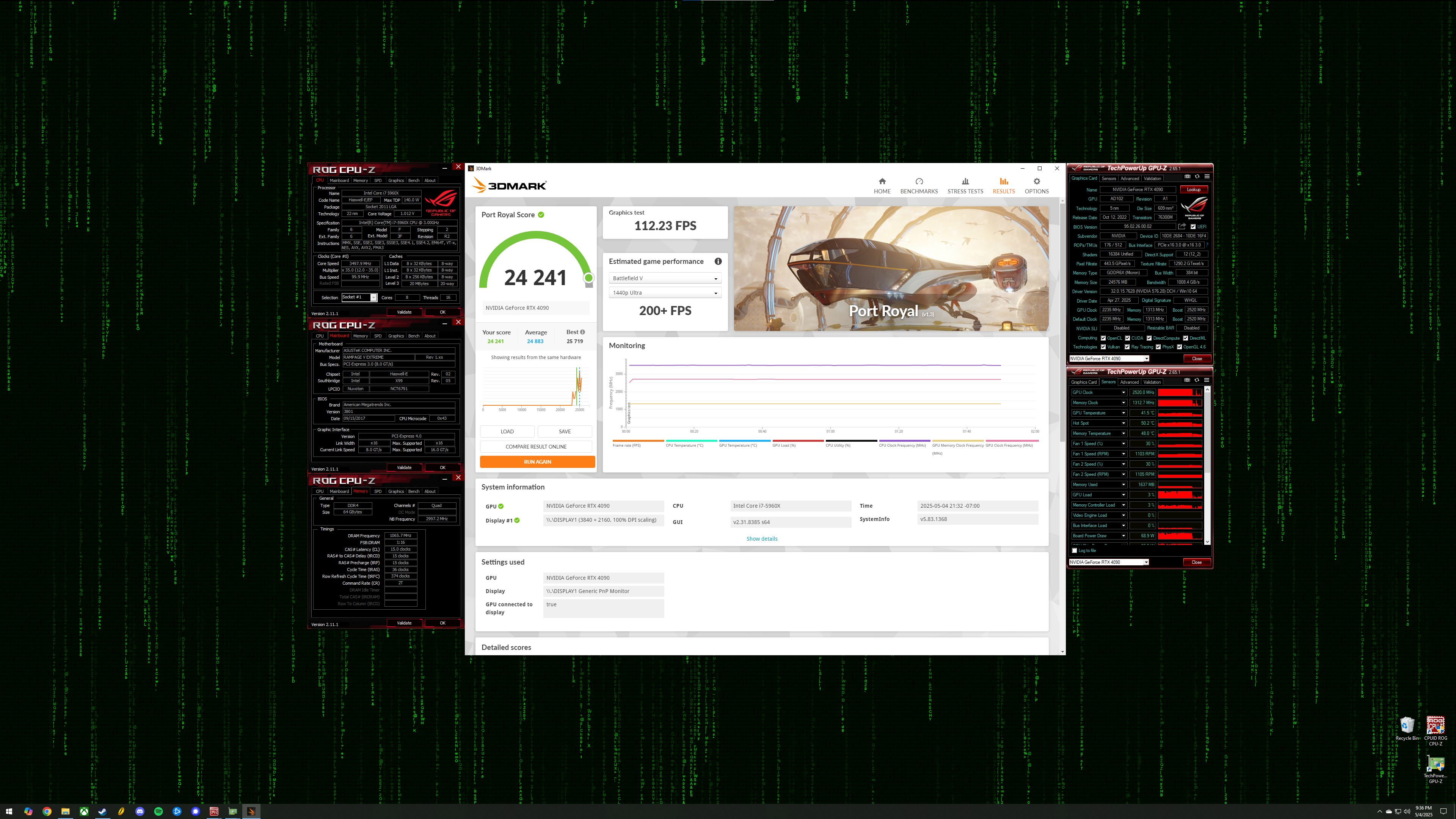
Task: Click the Port Royal preview image
Action: [x=891, y=268]
